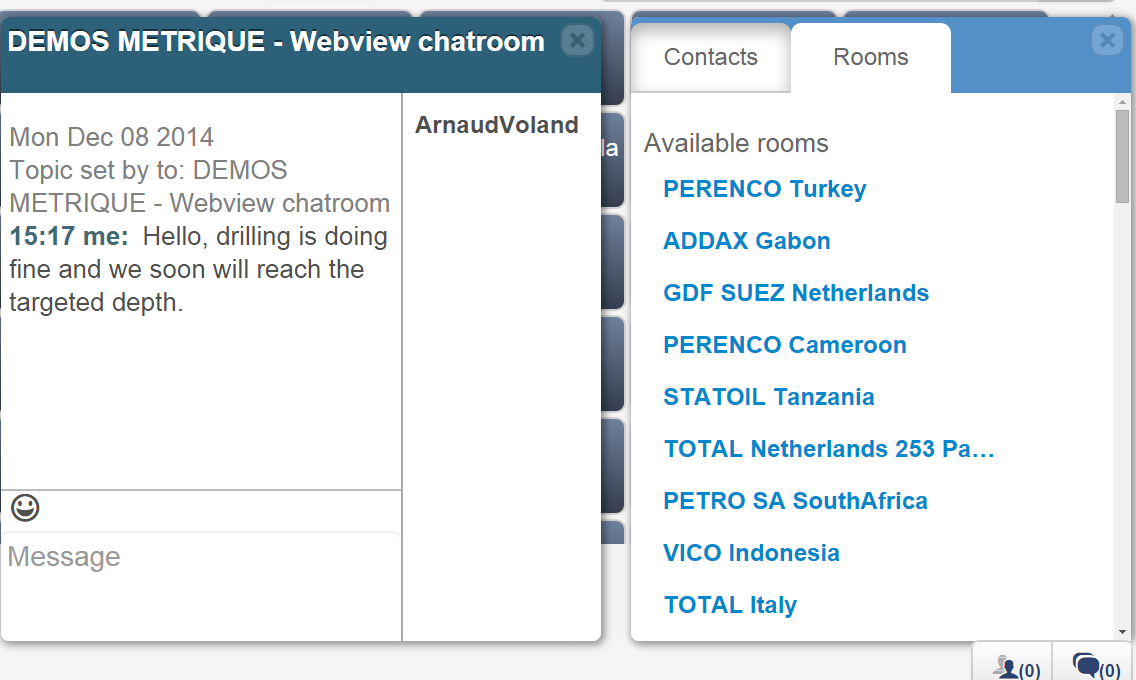1136x680 pixels.
Task: Switch to the Contacts tab
Action: click(x=710, y=57)
